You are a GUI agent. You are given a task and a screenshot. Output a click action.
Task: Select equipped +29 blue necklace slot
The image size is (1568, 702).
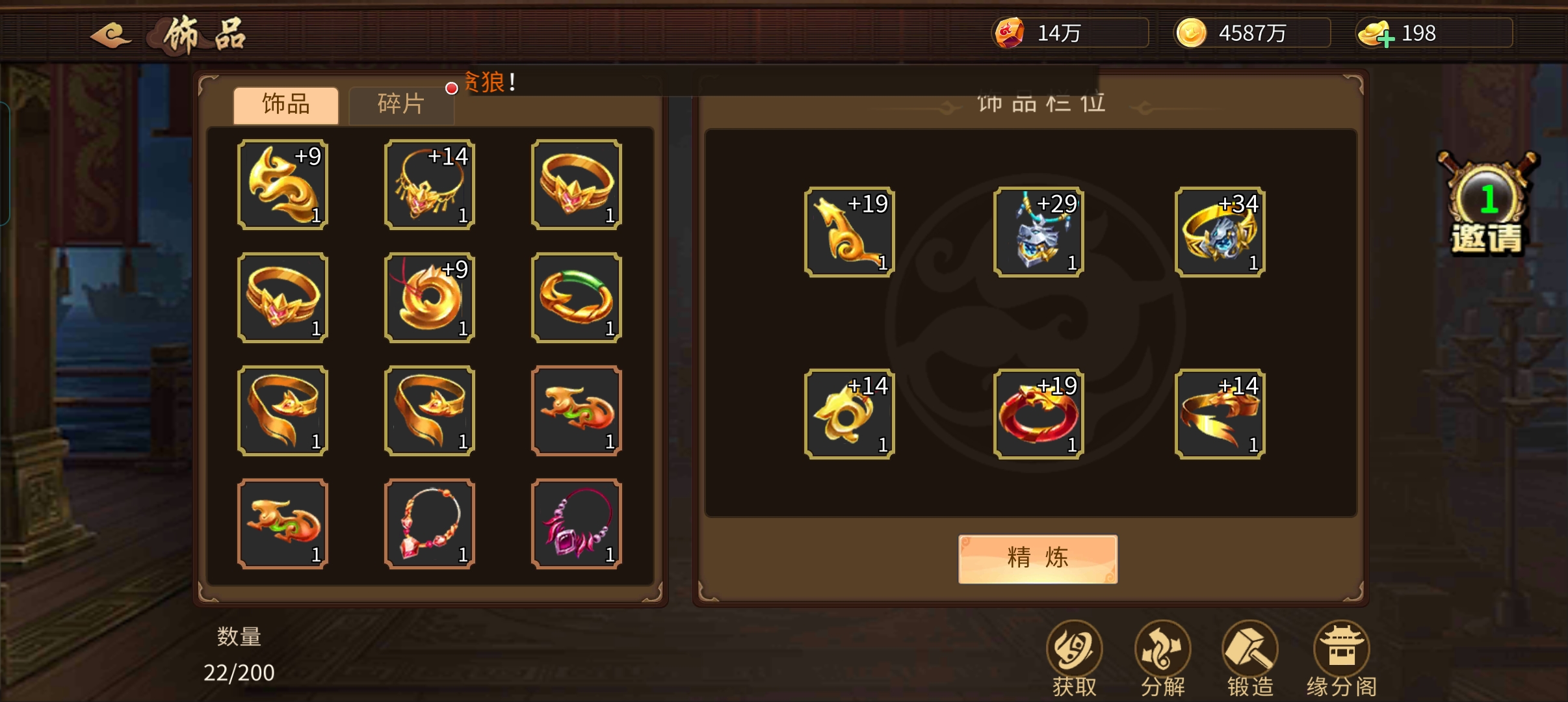pyautogui.click(x=1038, y=232)
